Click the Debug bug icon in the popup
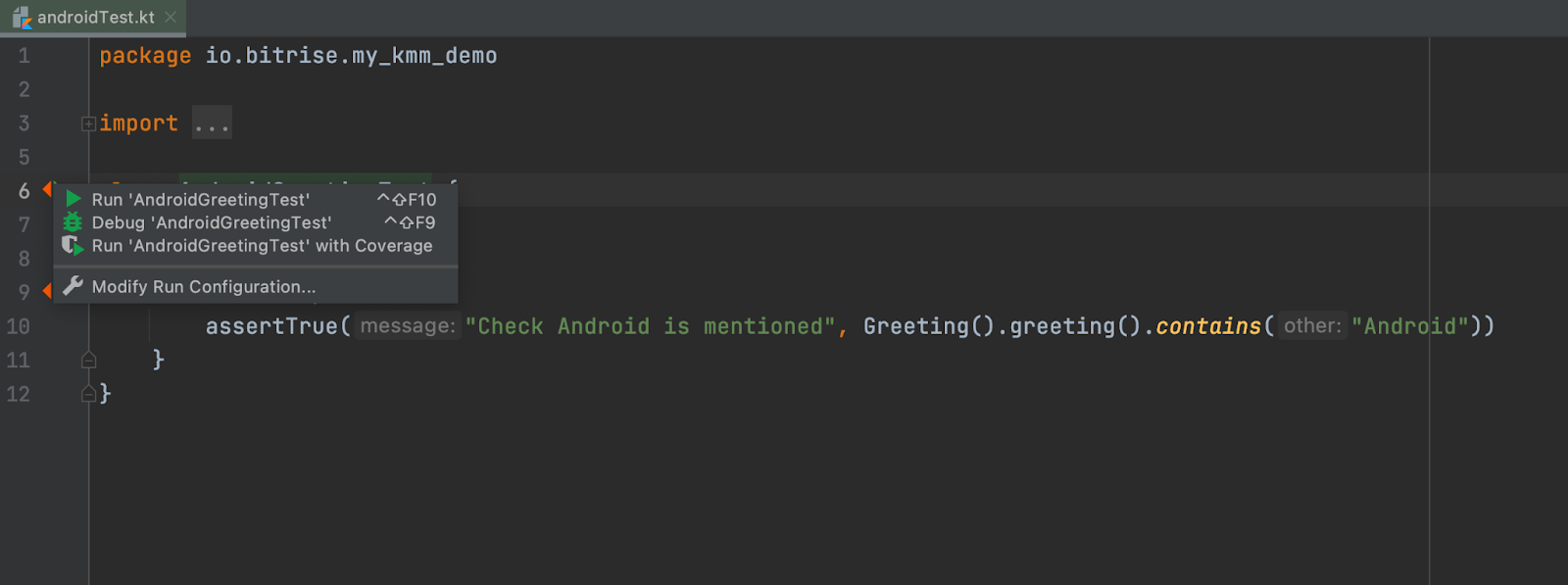This screenshot has height=585, width=1568. click(72, 222)
